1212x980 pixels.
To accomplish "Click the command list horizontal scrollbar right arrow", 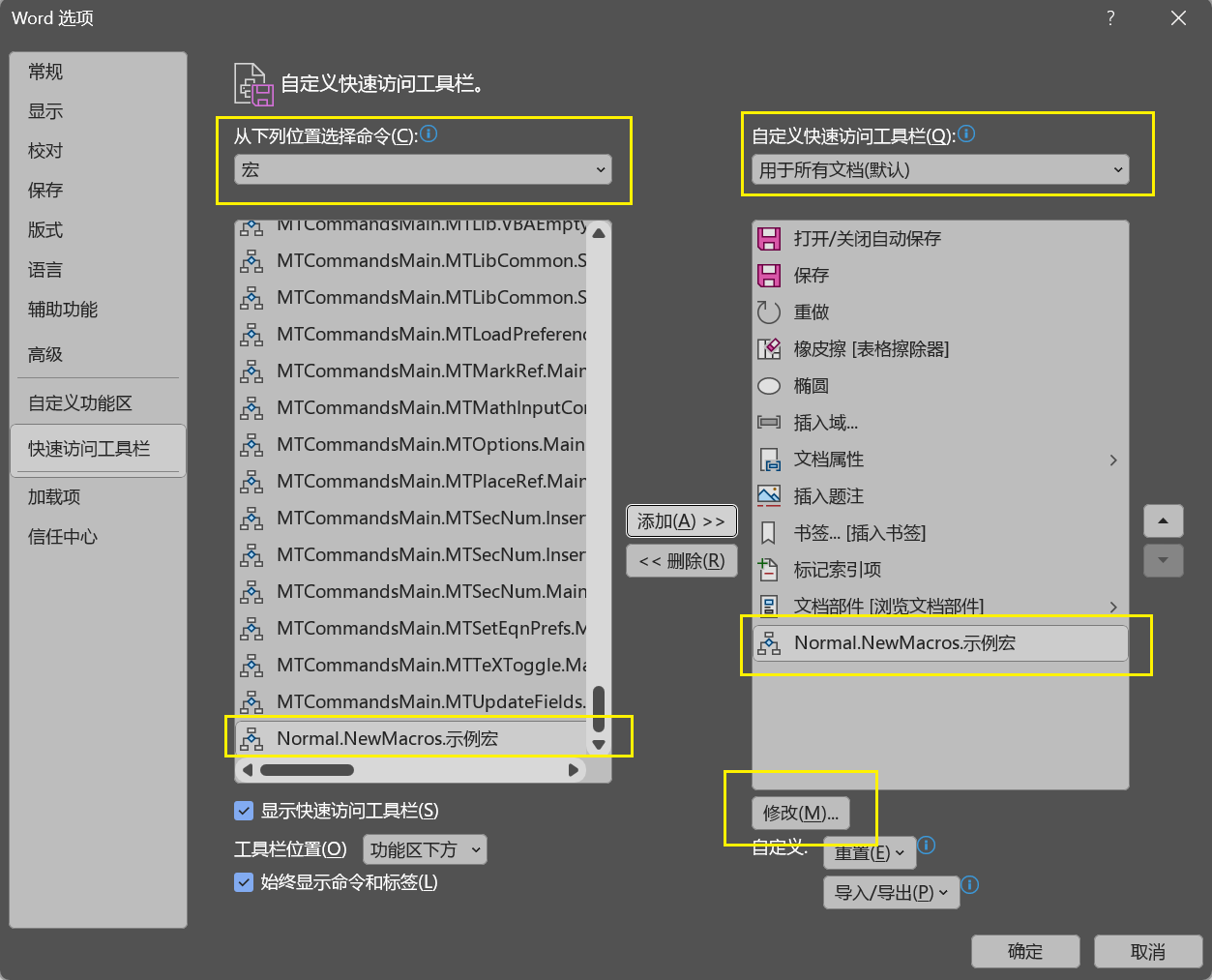I will click(574, 770).
